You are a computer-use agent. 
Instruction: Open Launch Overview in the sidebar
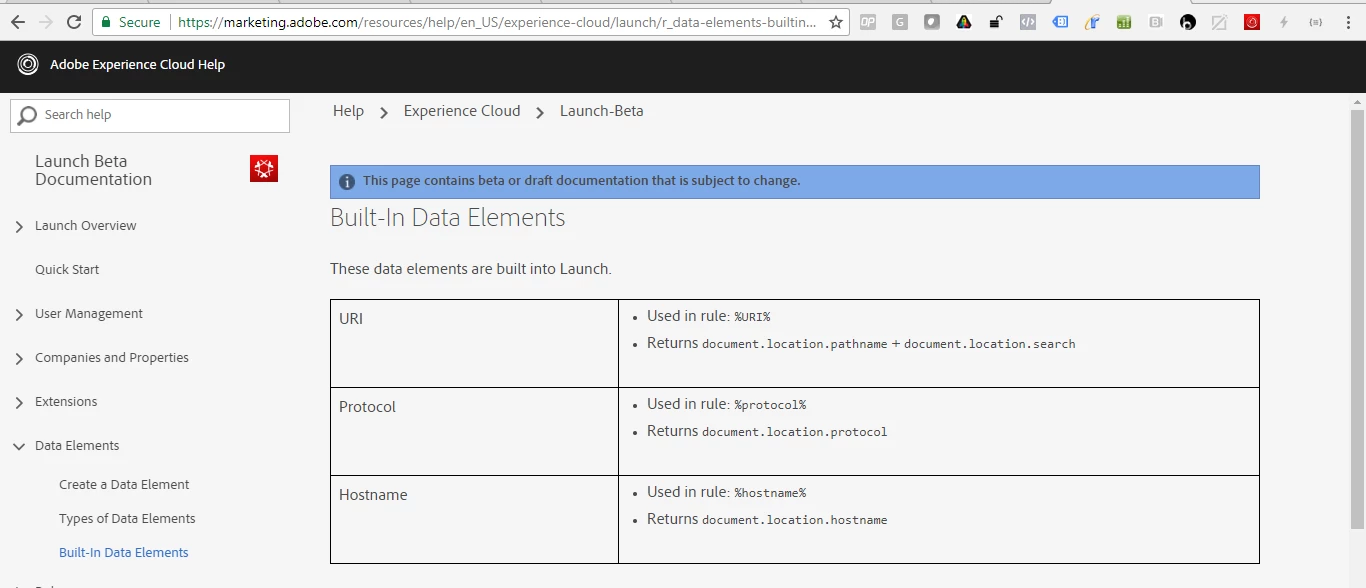coord(86,225)
